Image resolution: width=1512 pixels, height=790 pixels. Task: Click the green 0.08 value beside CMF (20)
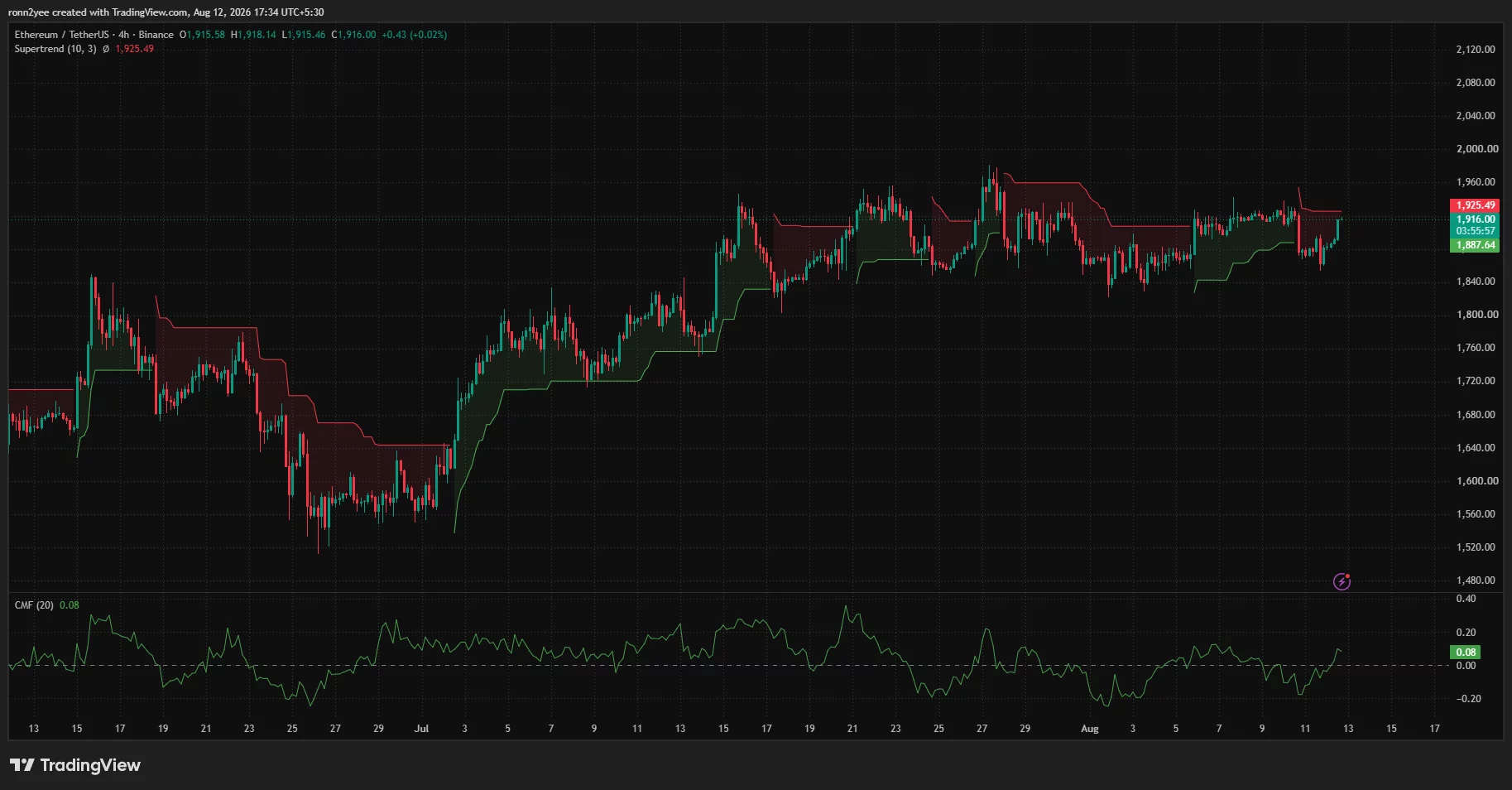coord(70,605)
